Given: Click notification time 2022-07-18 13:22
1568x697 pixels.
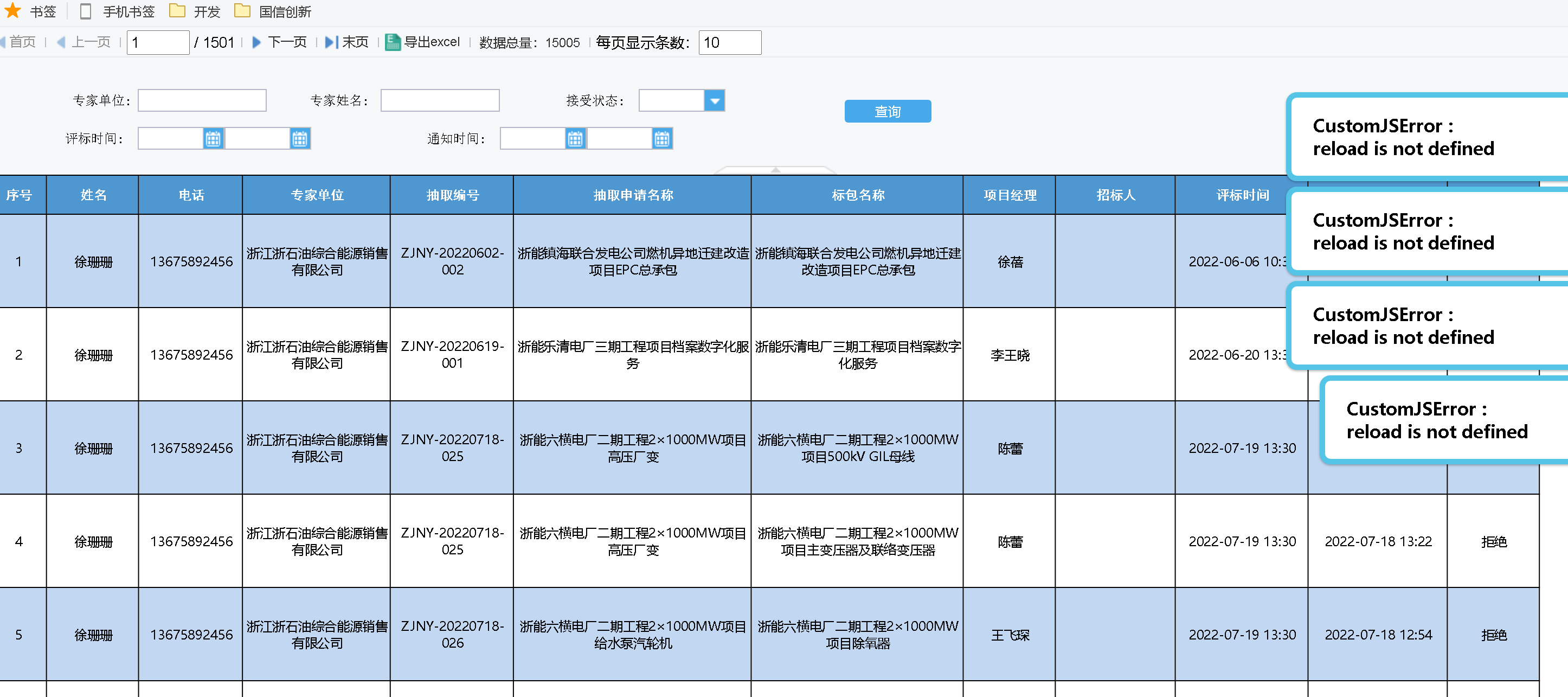Looking at the screenshot, I should click(1378, 541).
